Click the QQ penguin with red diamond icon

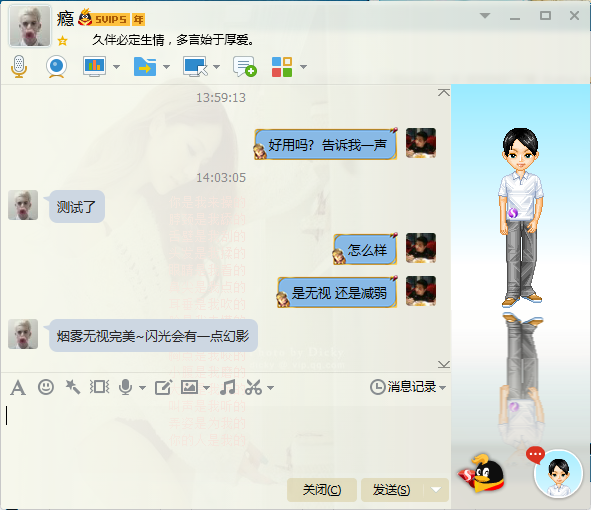point(482,473)
